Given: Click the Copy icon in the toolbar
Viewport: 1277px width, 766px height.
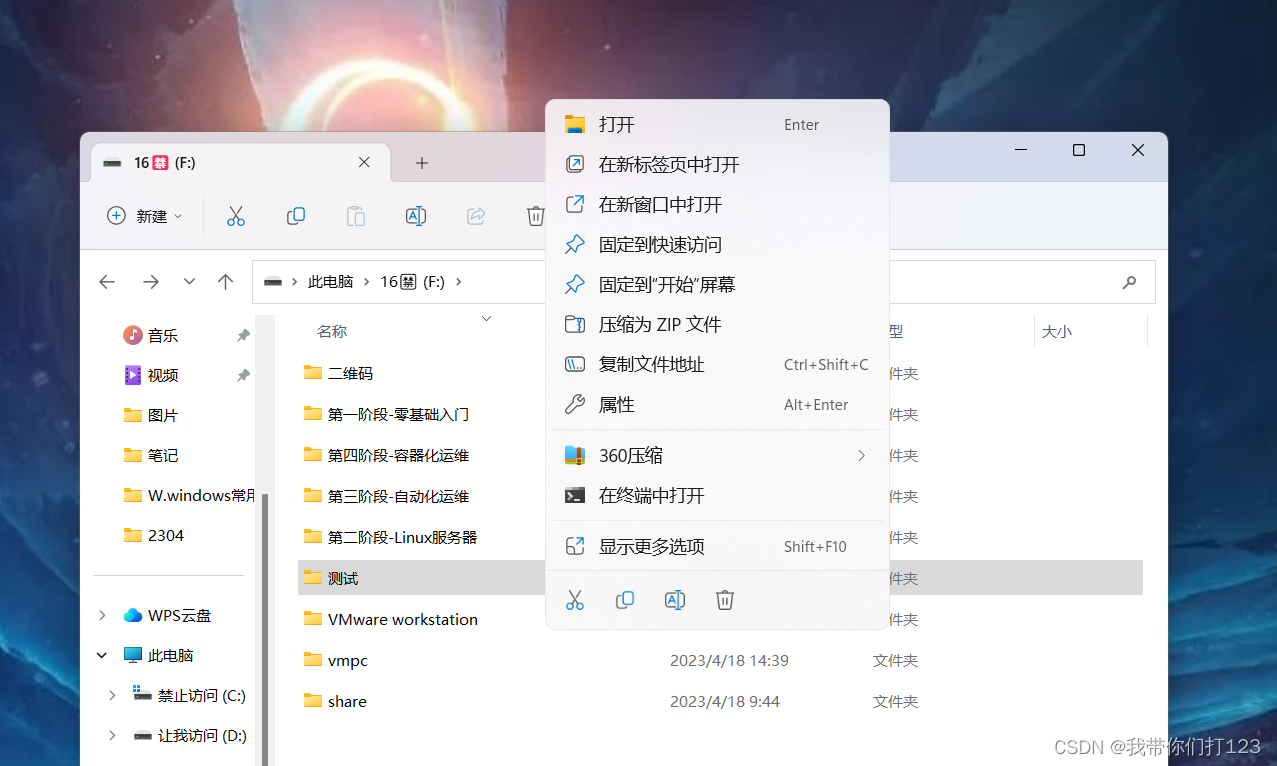Looking at the screenshot, I should (x=296, y=216).
